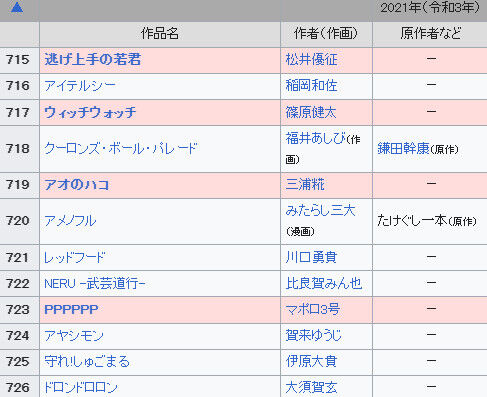
Task: Open author link 三浦糀
Action: [305, 185]
